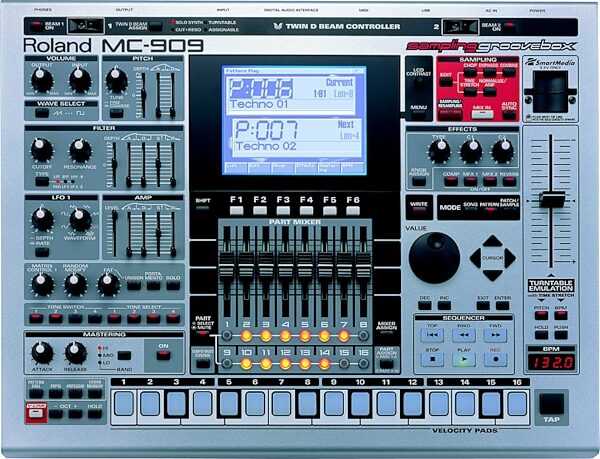Turn on D Beam 2 button

point(509,26)
